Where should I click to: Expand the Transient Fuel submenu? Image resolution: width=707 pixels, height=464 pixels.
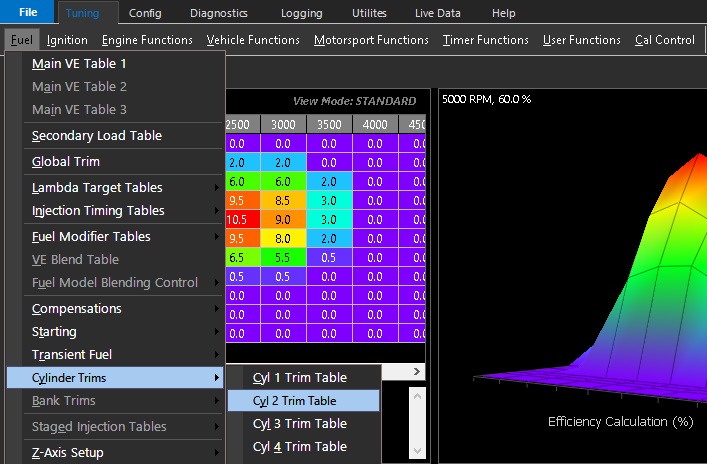click(72, 354)
